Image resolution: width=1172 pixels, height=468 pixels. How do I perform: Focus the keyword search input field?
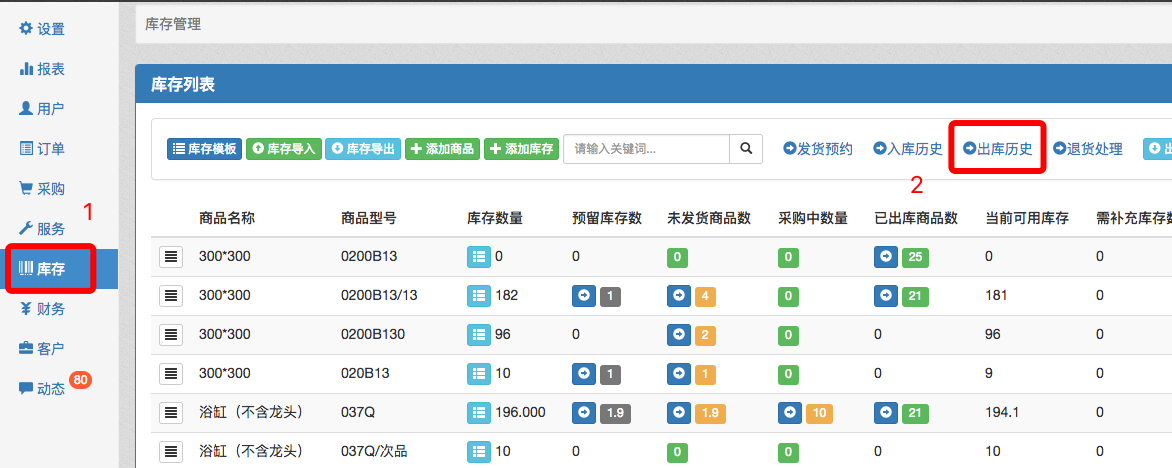click(646, 149)
